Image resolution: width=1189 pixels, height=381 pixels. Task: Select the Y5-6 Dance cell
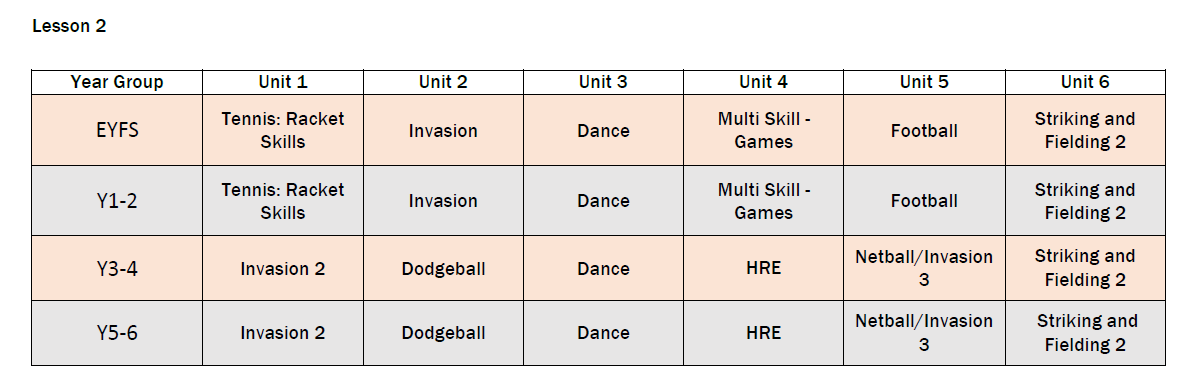click(604, 332)
